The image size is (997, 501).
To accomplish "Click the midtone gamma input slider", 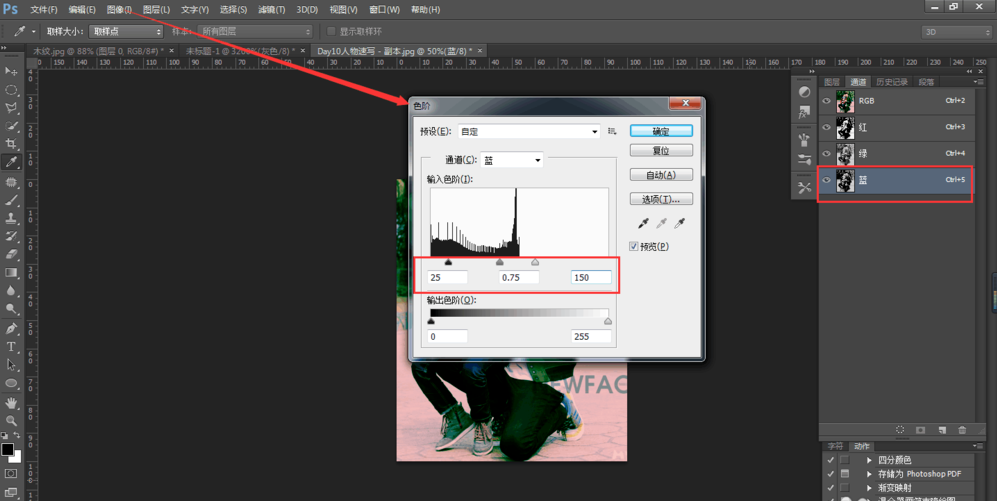I will click(500, 262).
